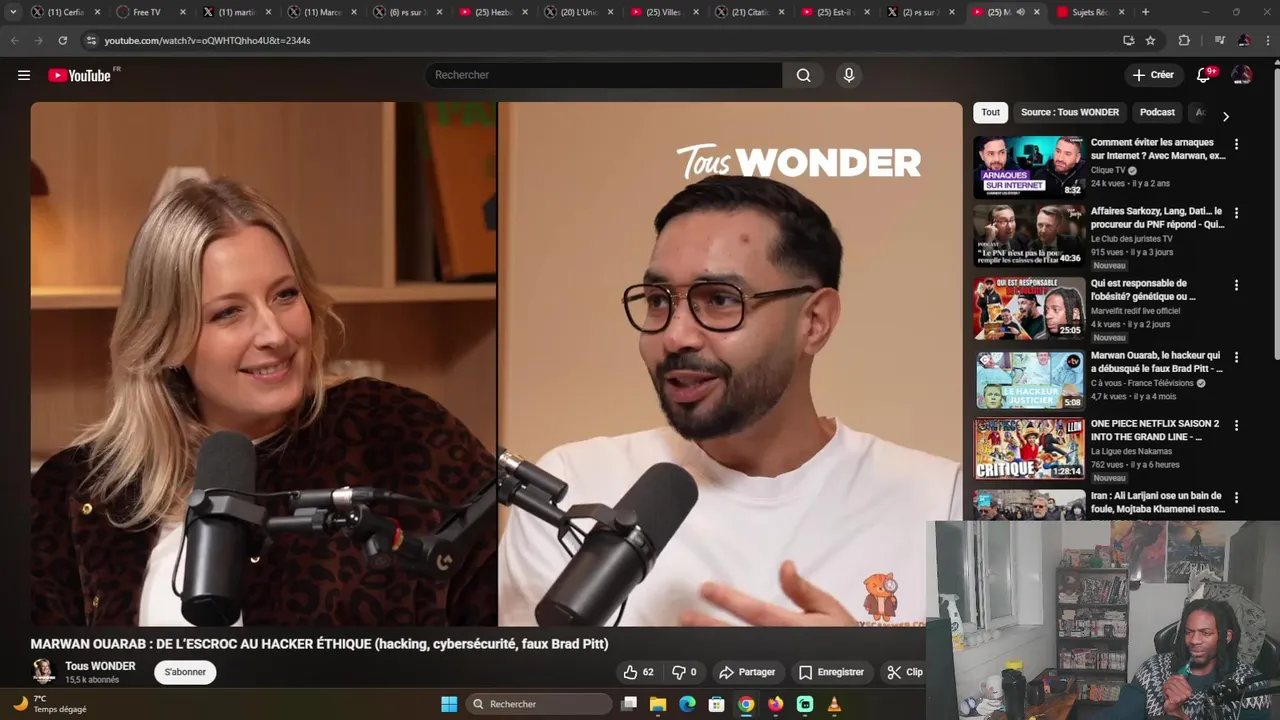Click the search magnifier button

[x=804, y=75]
